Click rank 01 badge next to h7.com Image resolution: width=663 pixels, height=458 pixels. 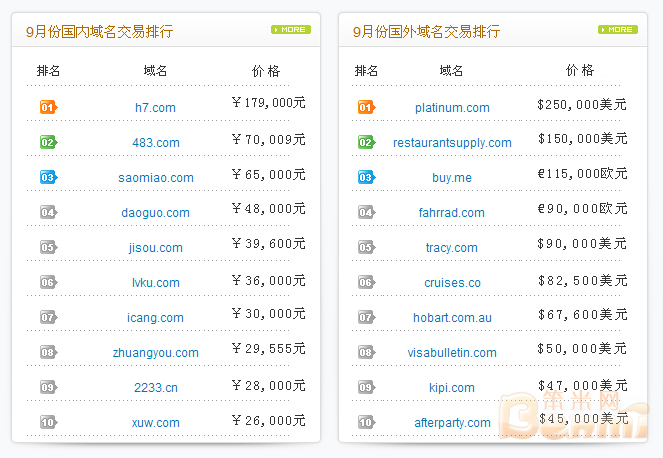[x=49, y=107]
